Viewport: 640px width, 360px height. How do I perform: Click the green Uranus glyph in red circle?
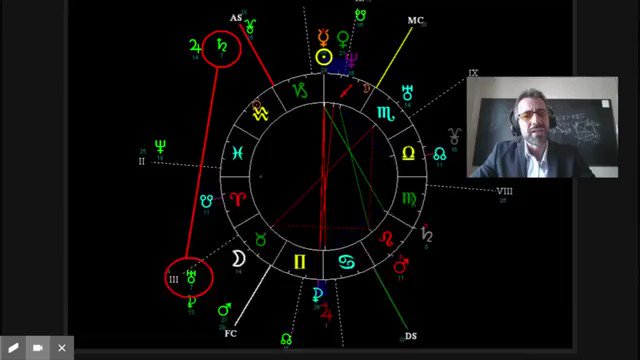[x=191, y=277]
